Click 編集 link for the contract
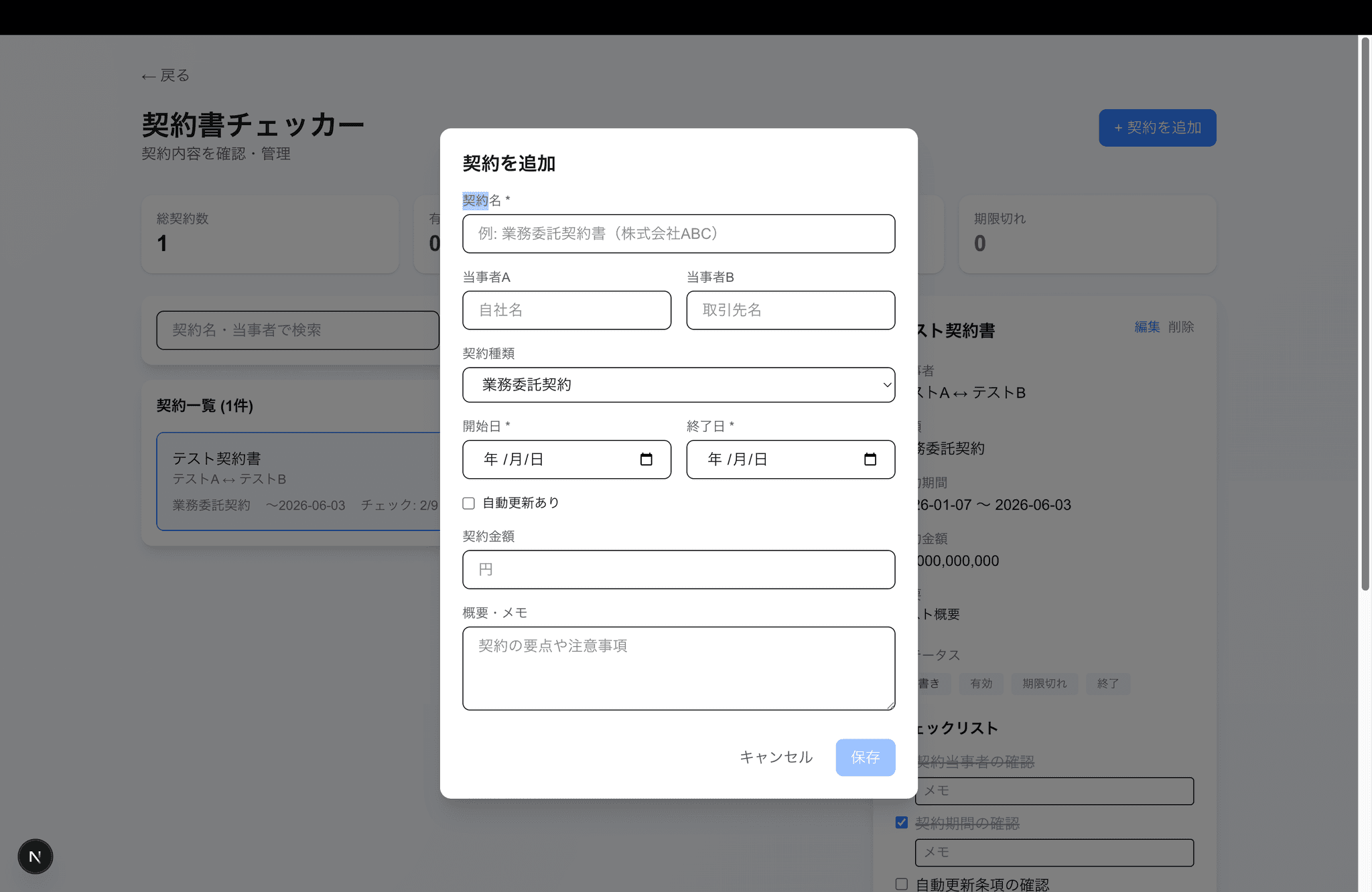 1146,327
